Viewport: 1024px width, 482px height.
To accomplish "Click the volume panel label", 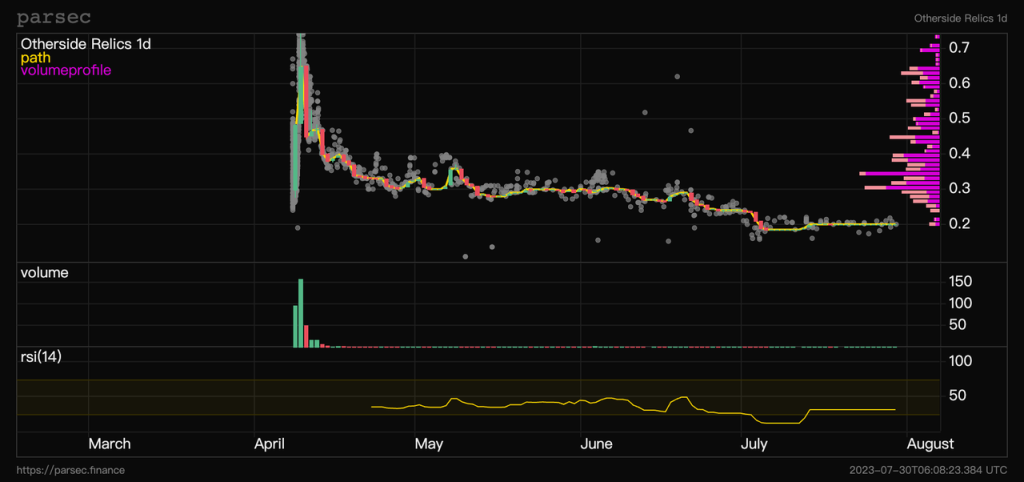I will [x=44, y=273].
